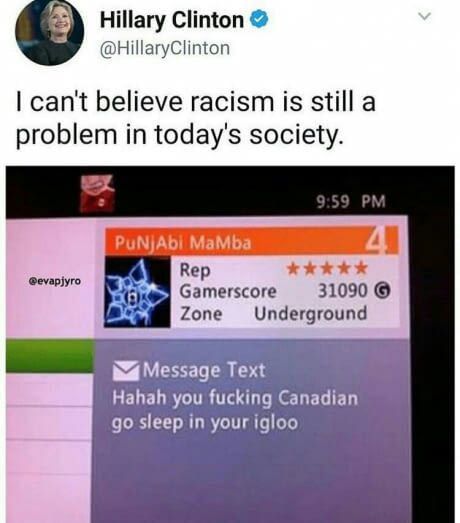
Task: Click the blue verified checkmark badge
Action: [x=259, y=19]
